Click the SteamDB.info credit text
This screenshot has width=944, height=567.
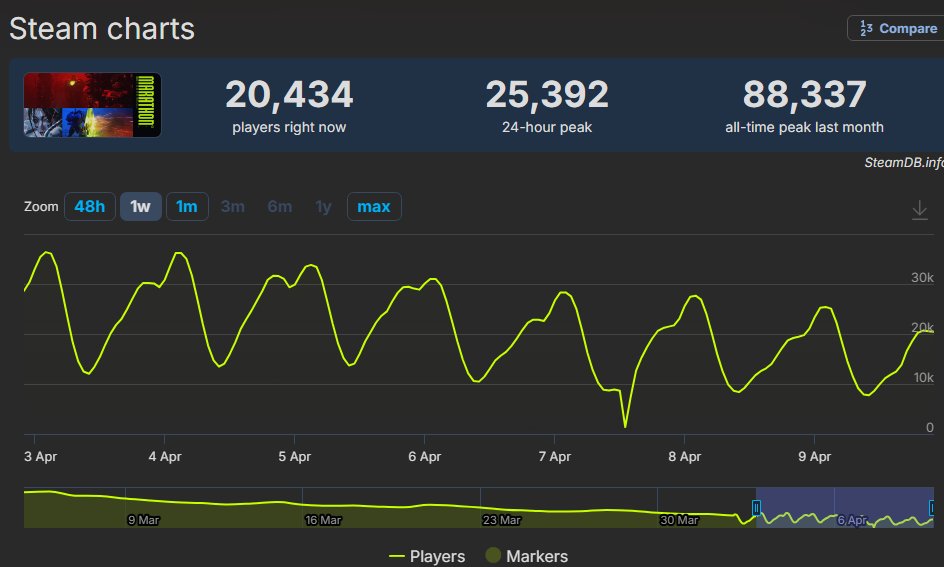pos(904,163)
